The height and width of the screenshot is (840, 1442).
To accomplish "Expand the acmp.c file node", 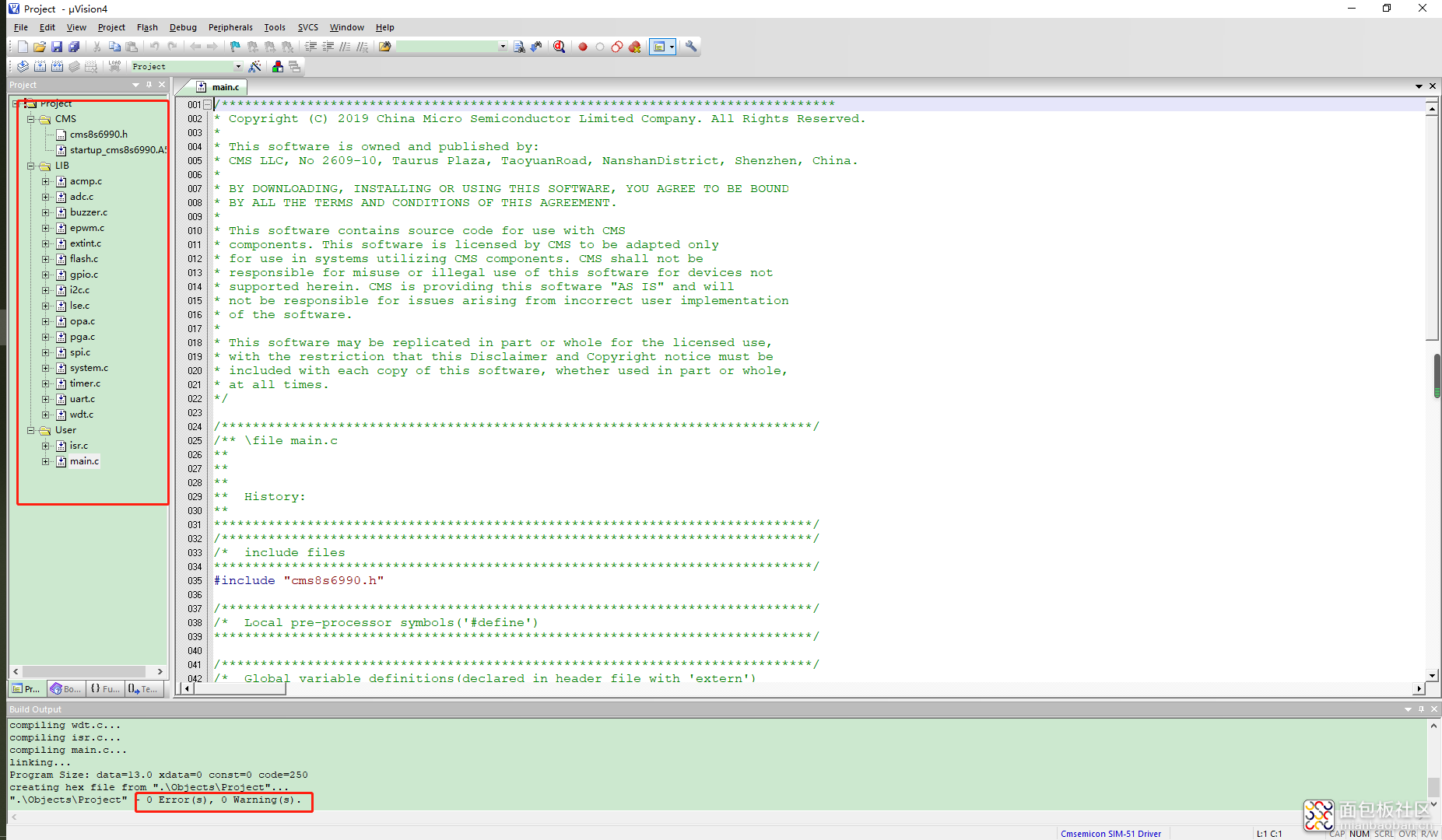I will pyautogui.click(x=46, y=181).
